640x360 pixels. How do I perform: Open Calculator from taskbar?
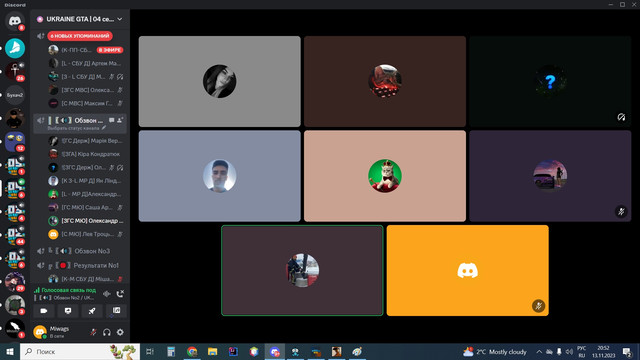pos(171,351)
